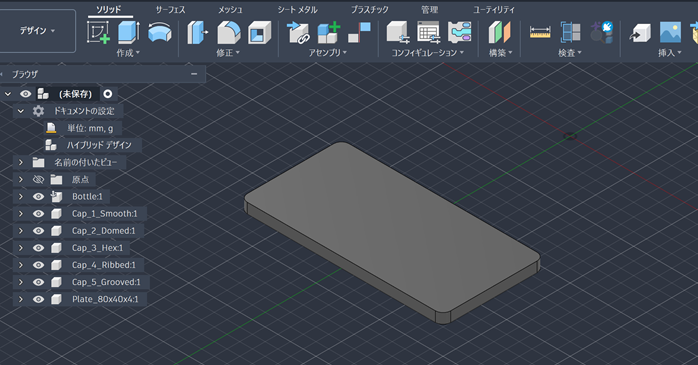
Task: Click the root component icon beside (未保存)
Action: (x=43, y=93)
